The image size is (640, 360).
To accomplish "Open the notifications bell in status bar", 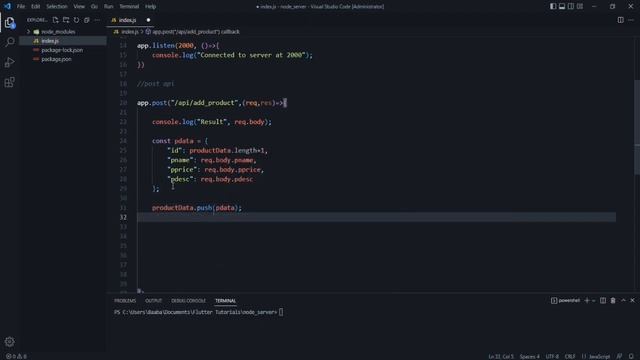I will (x=631, y=356).
